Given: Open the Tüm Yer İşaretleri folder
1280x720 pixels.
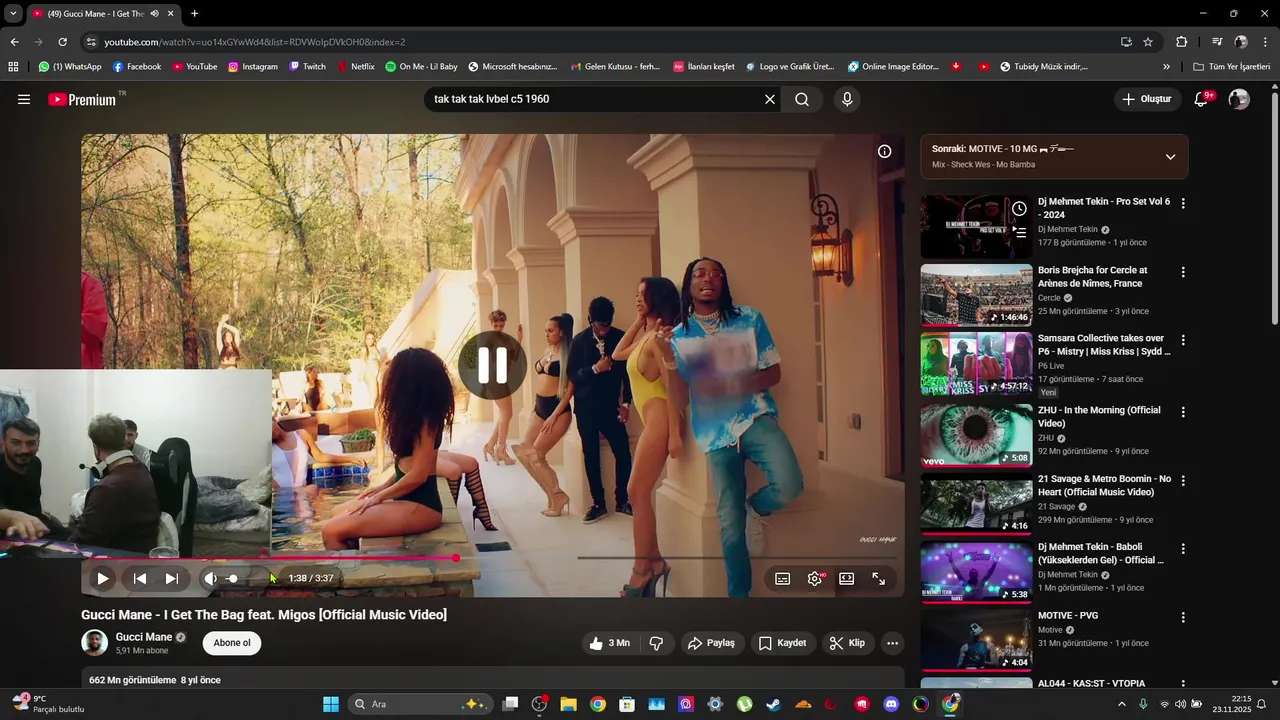Looking at the screenshot, I should coord(1232,67).
